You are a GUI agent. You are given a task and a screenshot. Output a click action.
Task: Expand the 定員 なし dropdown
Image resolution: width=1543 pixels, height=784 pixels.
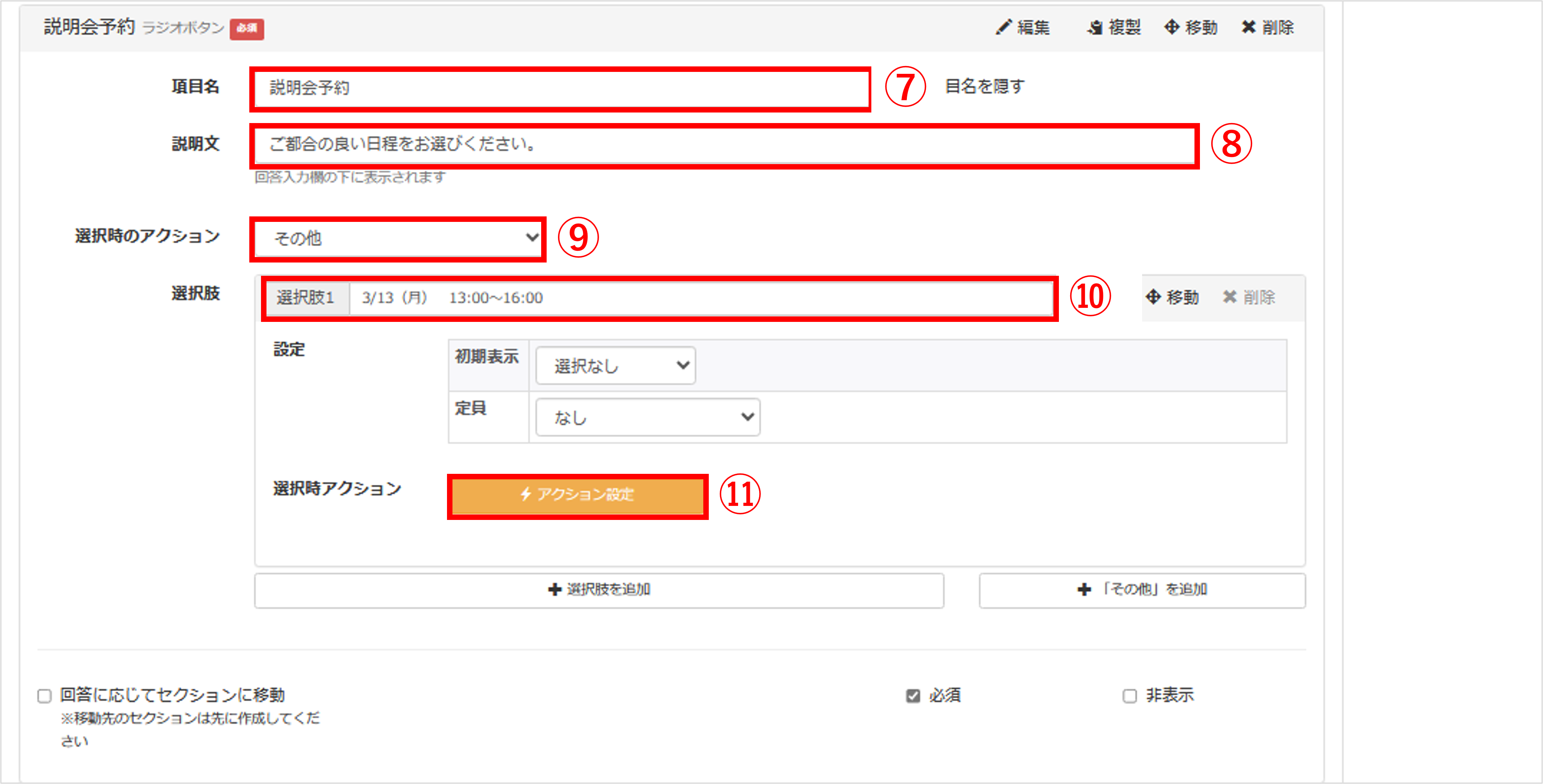[x=647, y=417]
